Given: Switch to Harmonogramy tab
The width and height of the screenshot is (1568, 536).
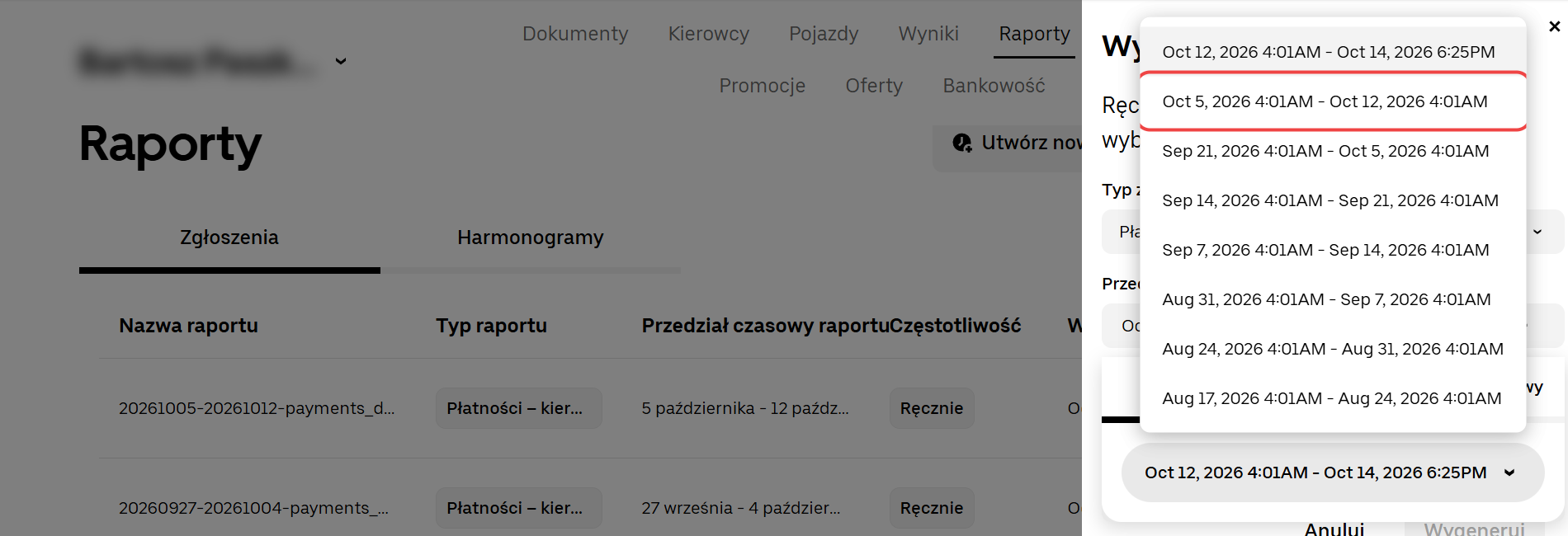Looking at the screenshot, I should click(x=531, y=238).
